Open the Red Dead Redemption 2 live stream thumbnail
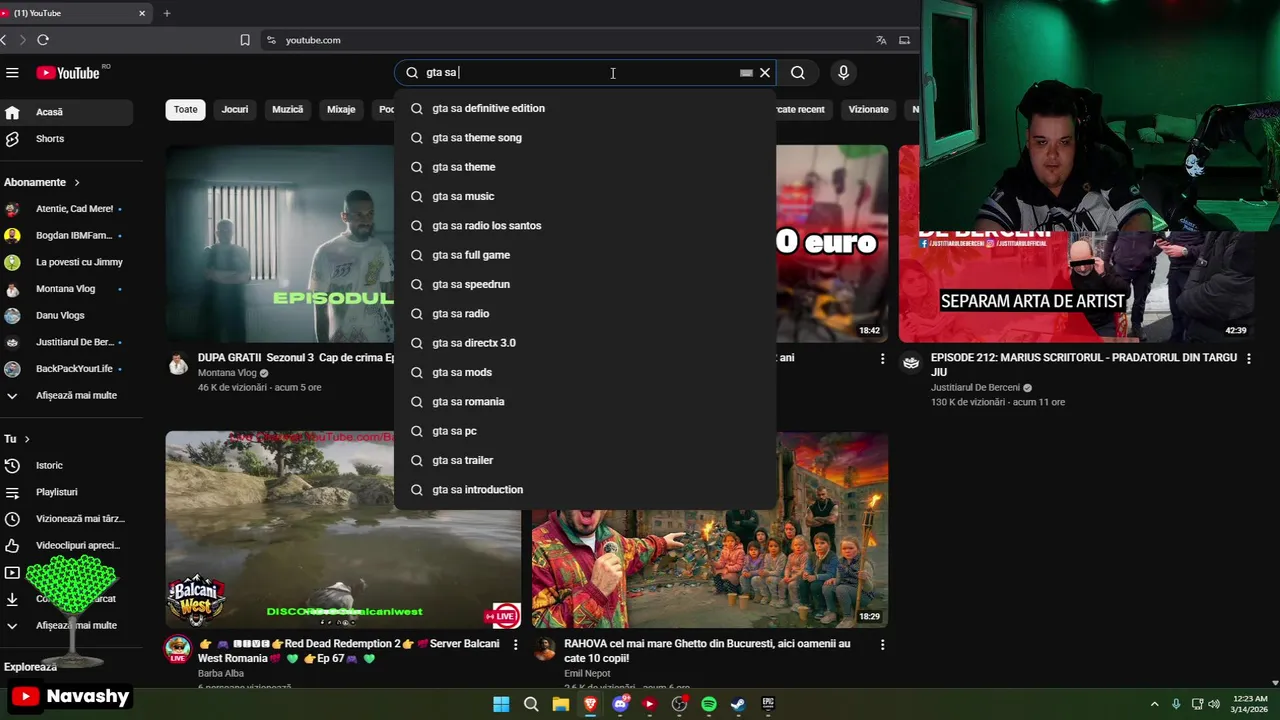The width and height of the screenshot is (1280, 720). [343, 530]
